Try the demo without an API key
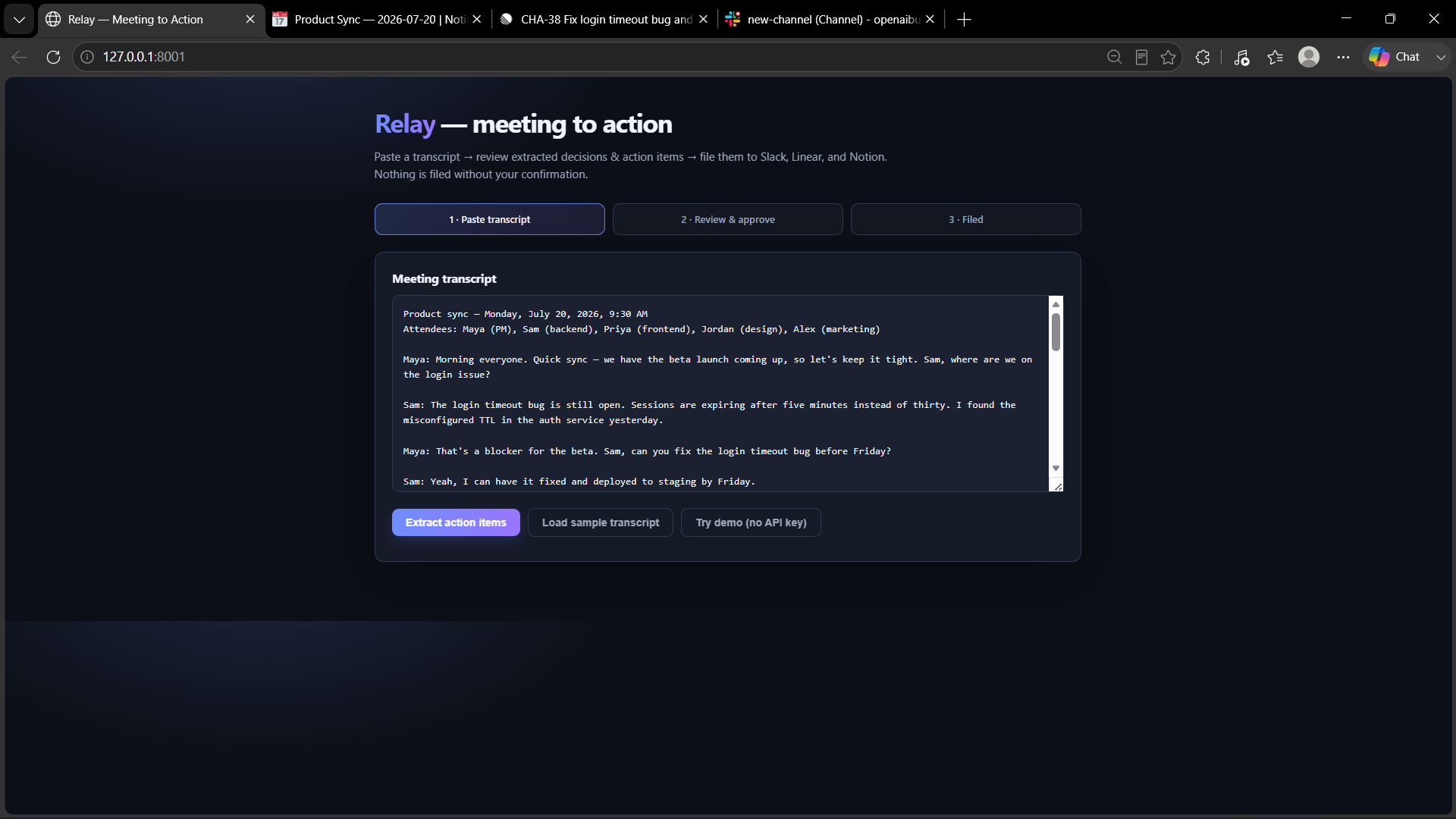The width and height of the screenshot is (1456, 819). click(751, 522)
